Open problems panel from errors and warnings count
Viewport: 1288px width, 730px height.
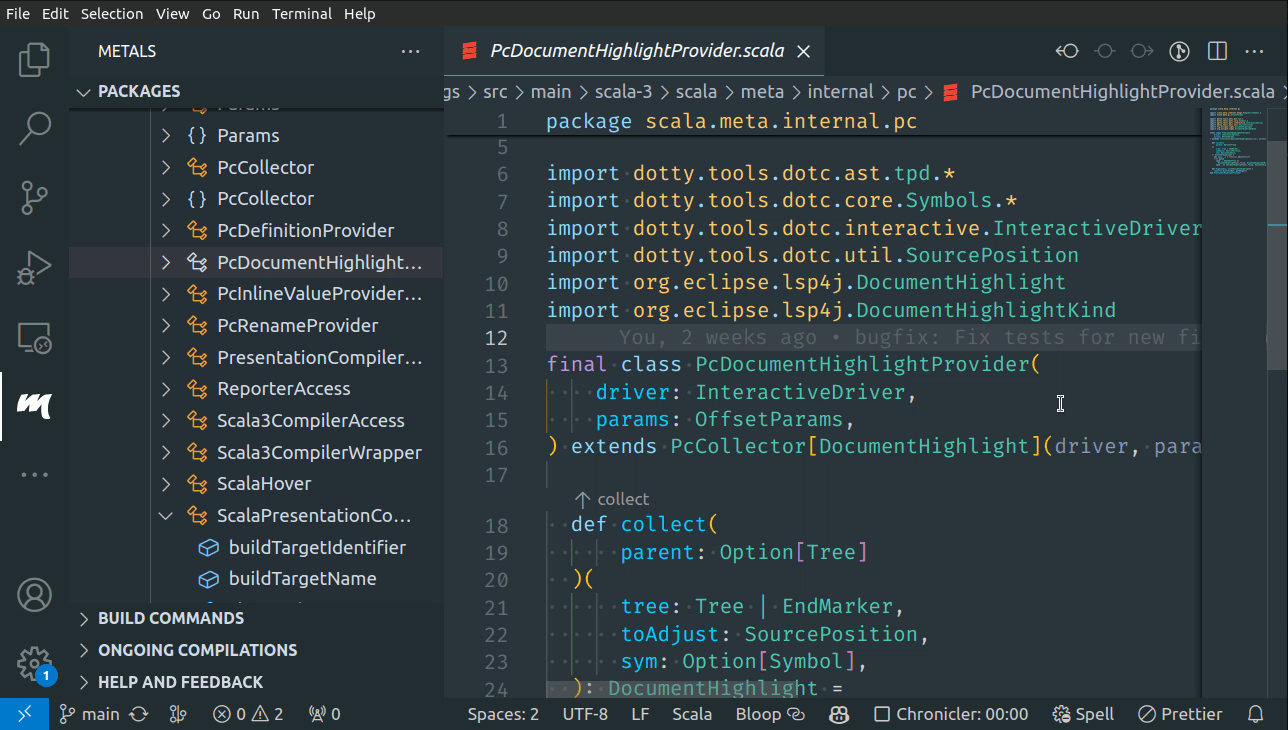(248, 714)
